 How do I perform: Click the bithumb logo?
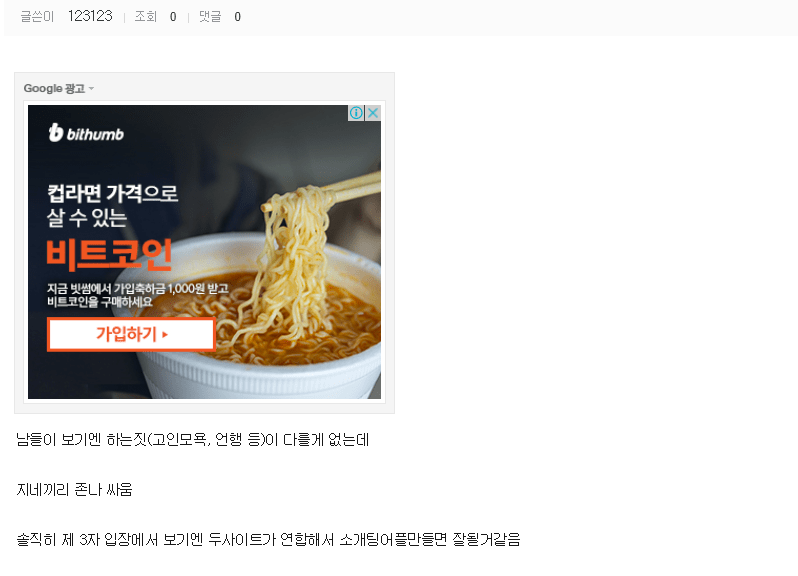coord(86,133)
